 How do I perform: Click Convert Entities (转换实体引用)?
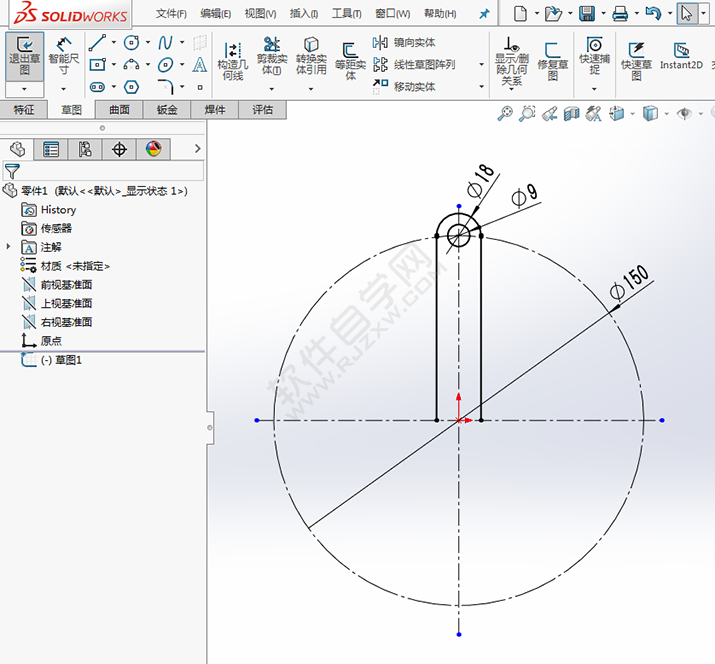coord(311,56)
